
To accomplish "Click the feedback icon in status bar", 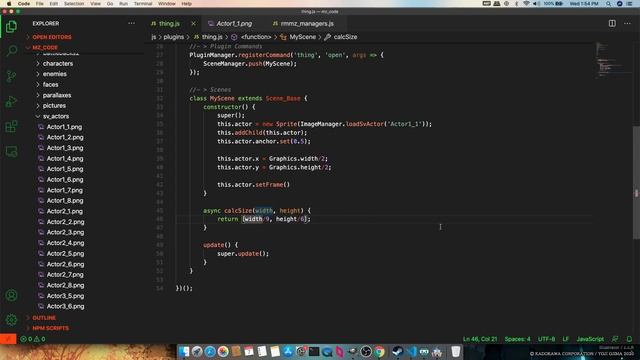I will coord(615,339).
